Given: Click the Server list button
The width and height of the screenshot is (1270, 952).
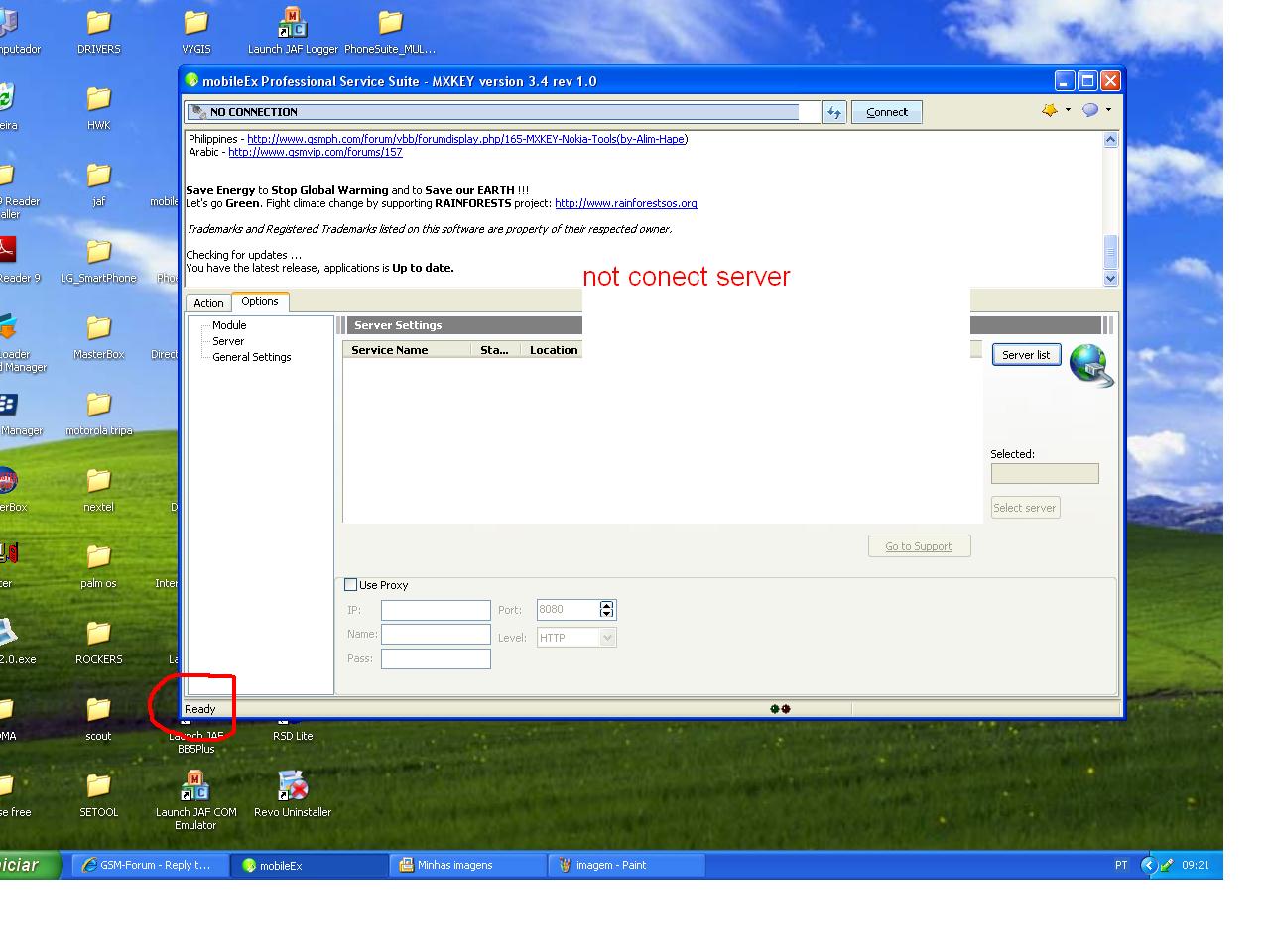Looking at the screenshot, I should 1026,355.
